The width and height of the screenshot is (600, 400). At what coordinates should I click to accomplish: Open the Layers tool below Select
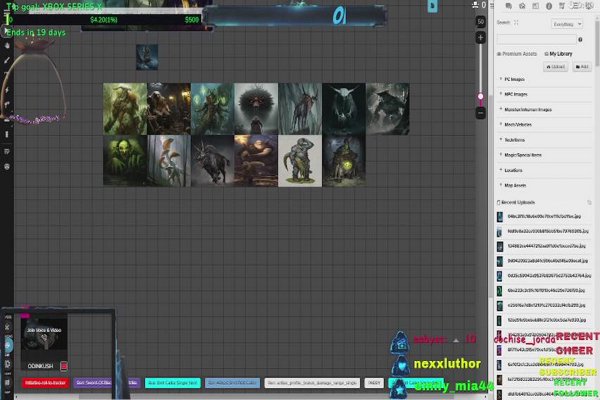tap(7, 46)
